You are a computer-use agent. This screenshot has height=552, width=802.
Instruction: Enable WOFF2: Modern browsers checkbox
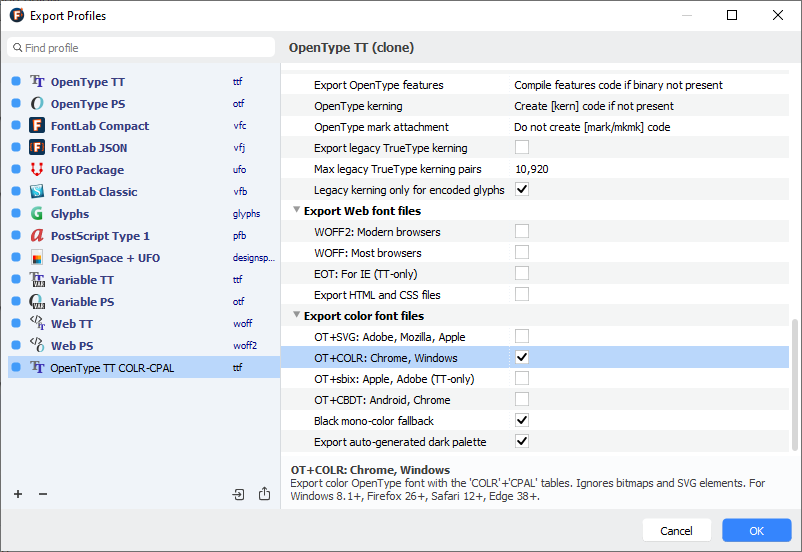[x=522, y=231]
